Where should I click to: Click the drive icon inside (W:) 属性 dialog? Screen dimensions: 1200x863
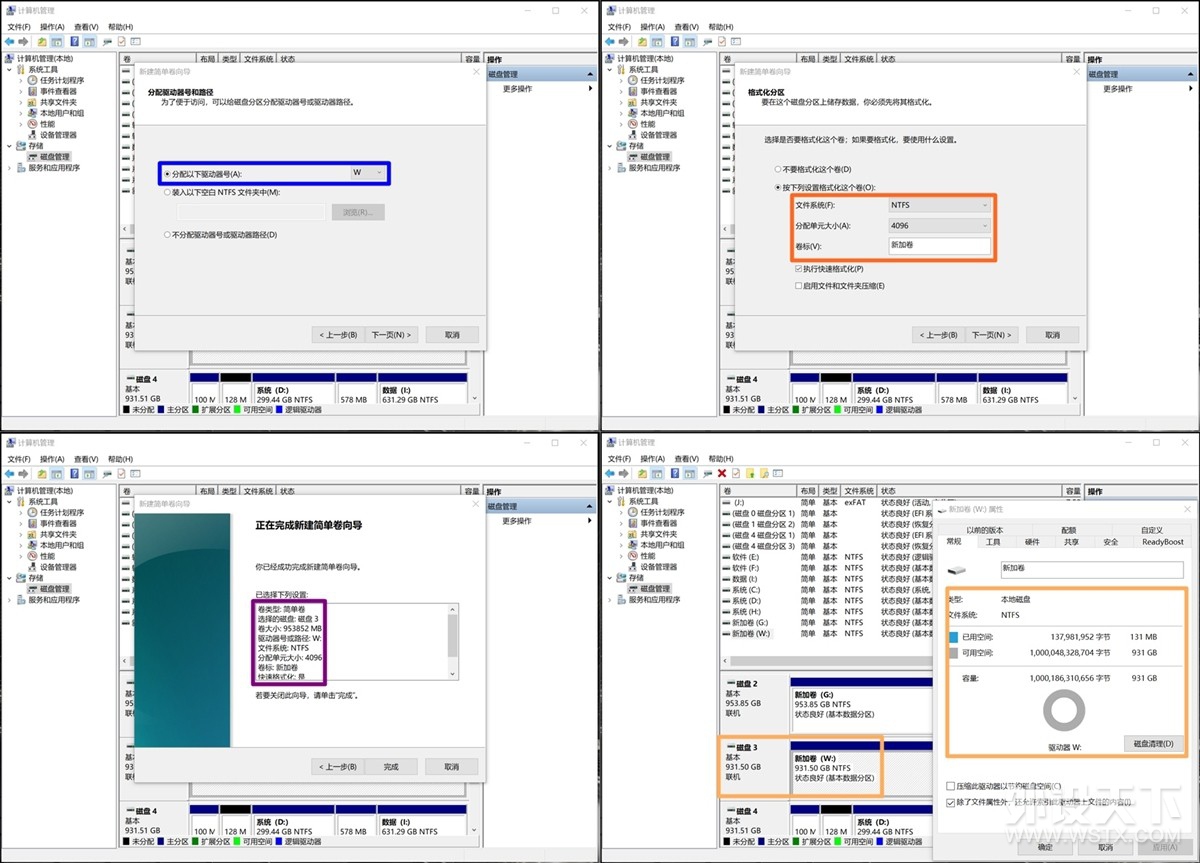[x=956, y=568]
